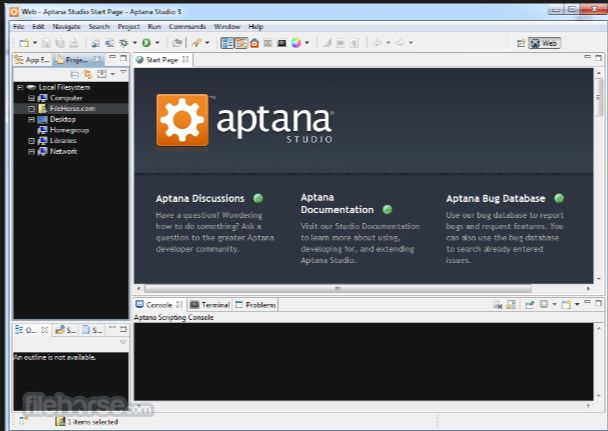Open the Window menu
The height and width of the screenshot is (431, 608).
[x=227, y=26]
